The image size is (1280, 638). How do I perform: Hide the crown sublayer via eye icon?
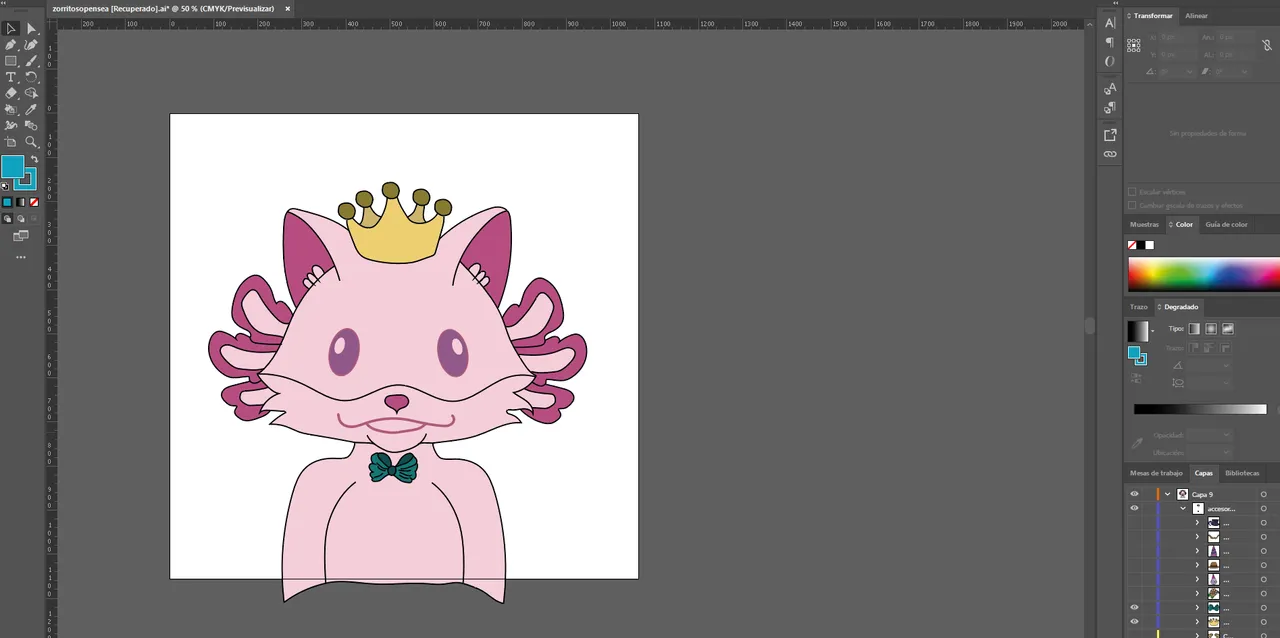pyautogui.click(x=1134, y=621)
